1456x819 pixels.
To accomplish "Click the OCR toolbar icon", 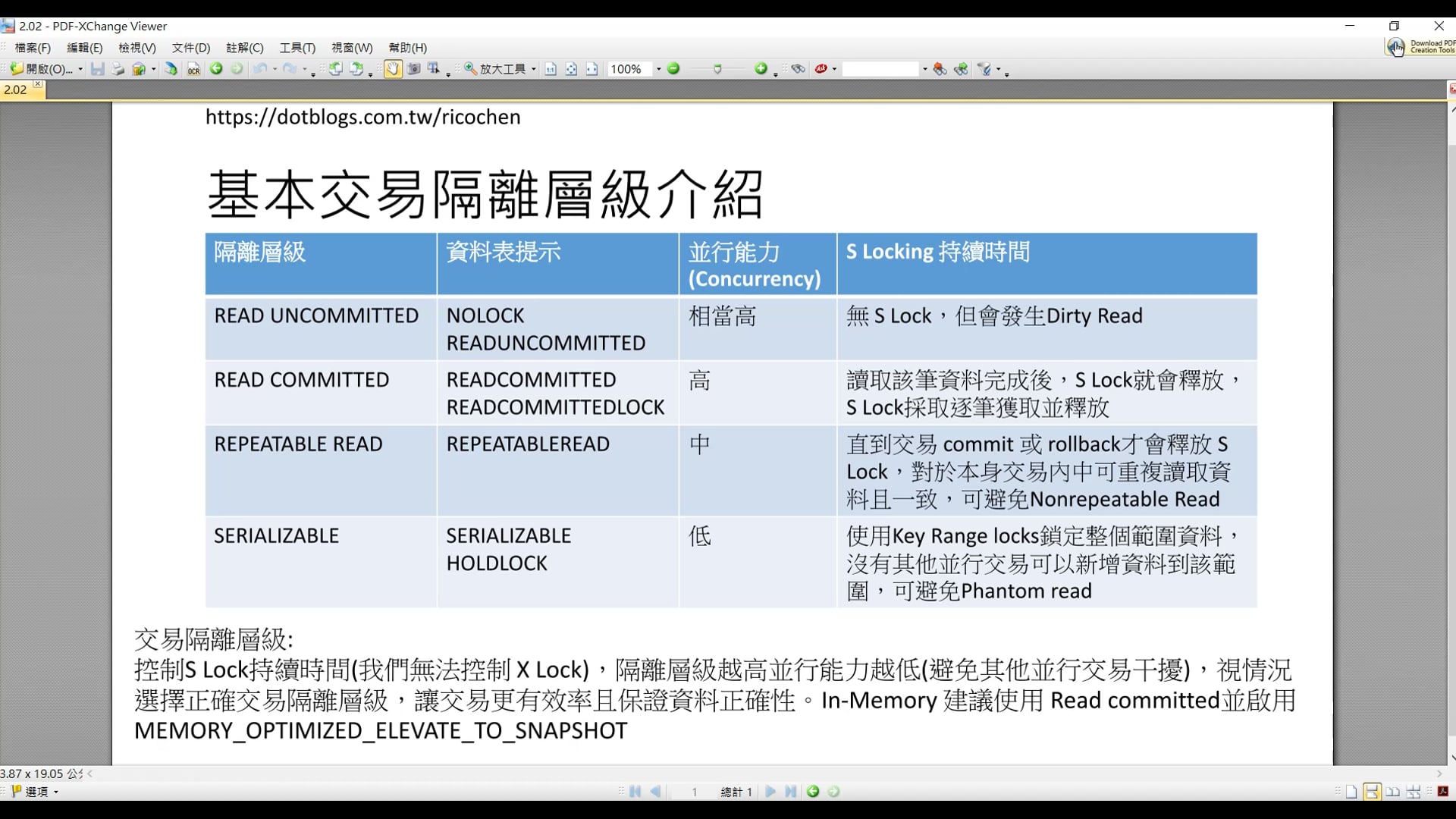I will [x=194, y=69].
